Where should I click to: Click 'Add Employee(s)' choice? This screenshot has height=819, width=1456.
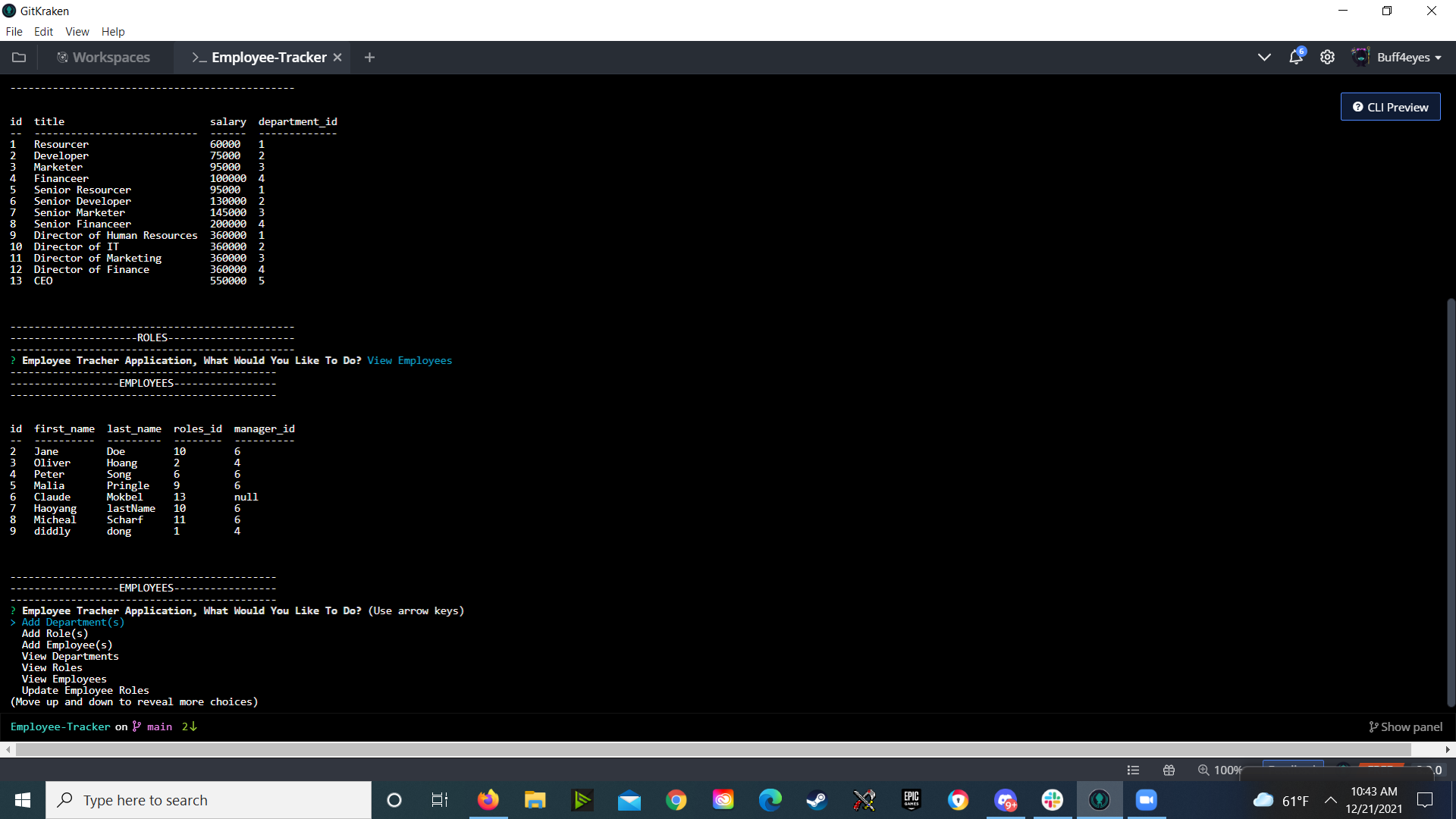coord(67,645)
